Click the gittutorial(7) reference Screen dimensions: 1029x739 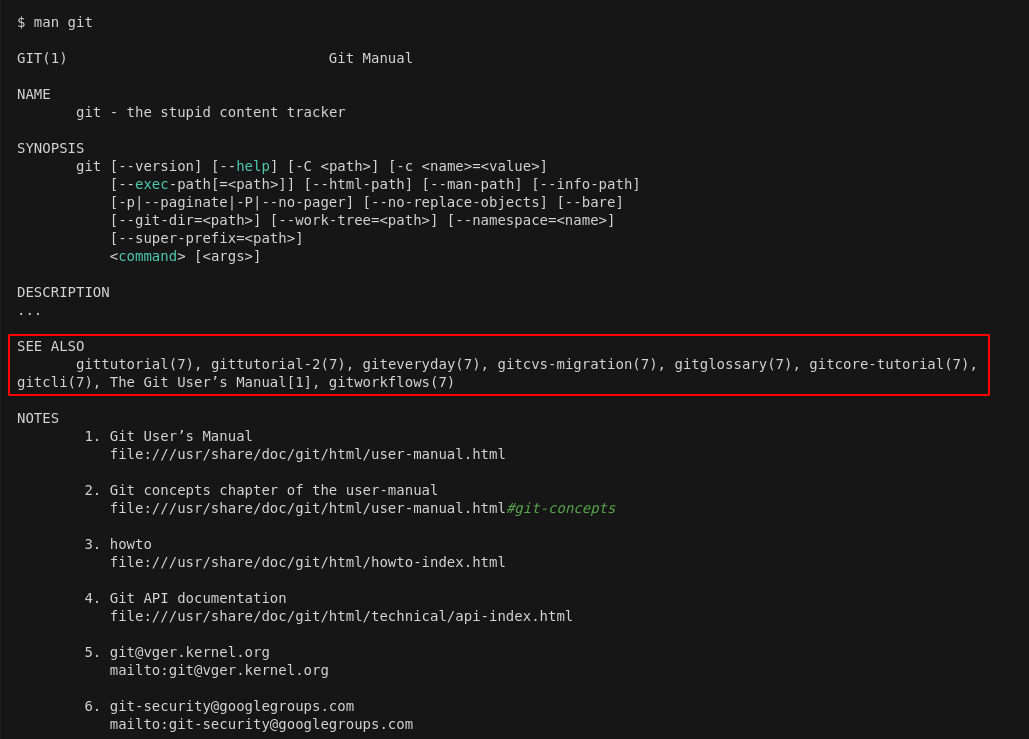(x=135, y=364)
